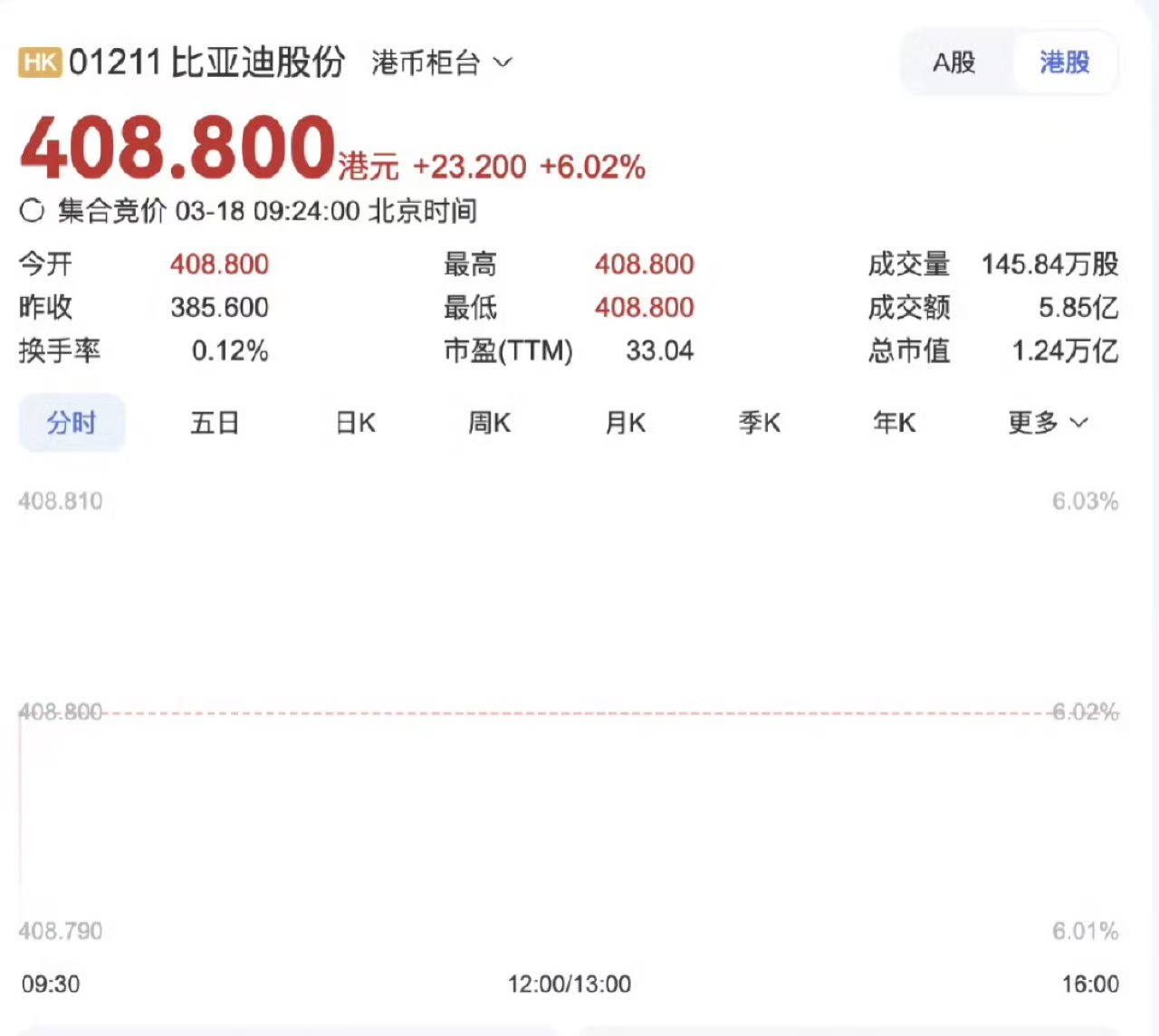Switch to the 五日 five-day chart
1159x1036 pixels.
pos(214,422)
